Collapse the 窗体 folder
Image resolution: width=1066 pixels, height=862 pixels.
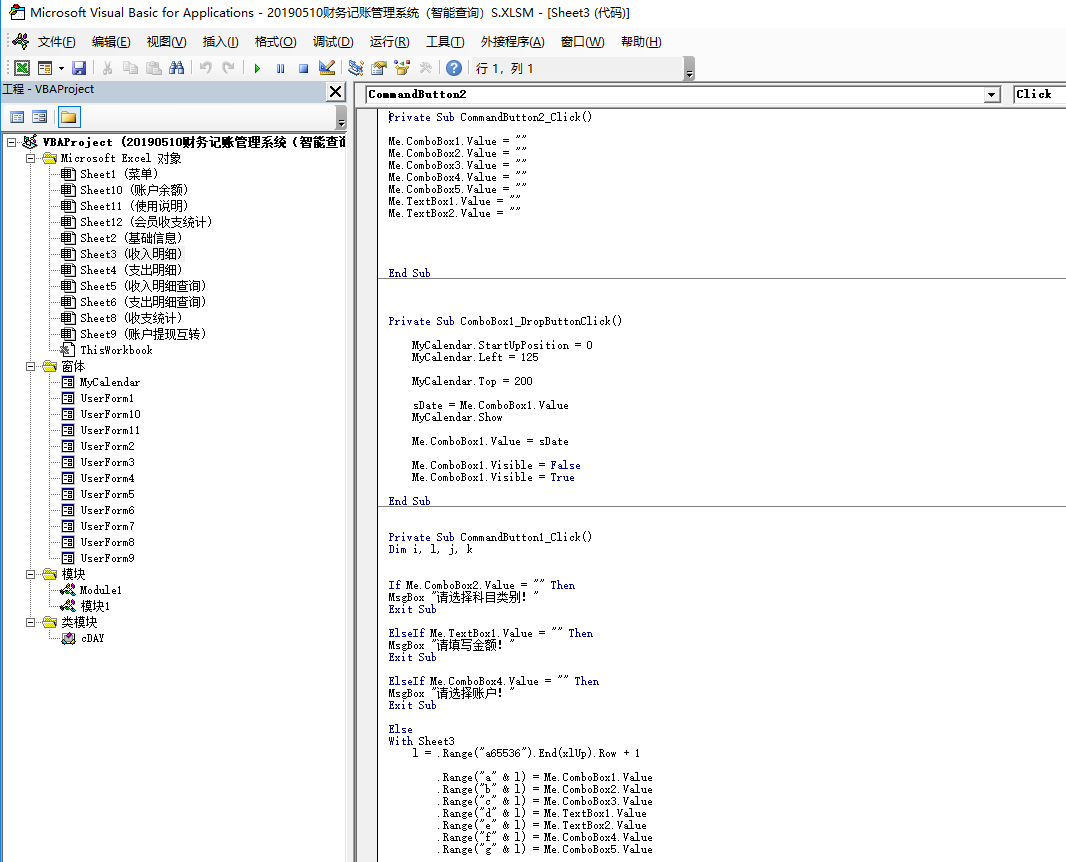click(x=31, y=366)
